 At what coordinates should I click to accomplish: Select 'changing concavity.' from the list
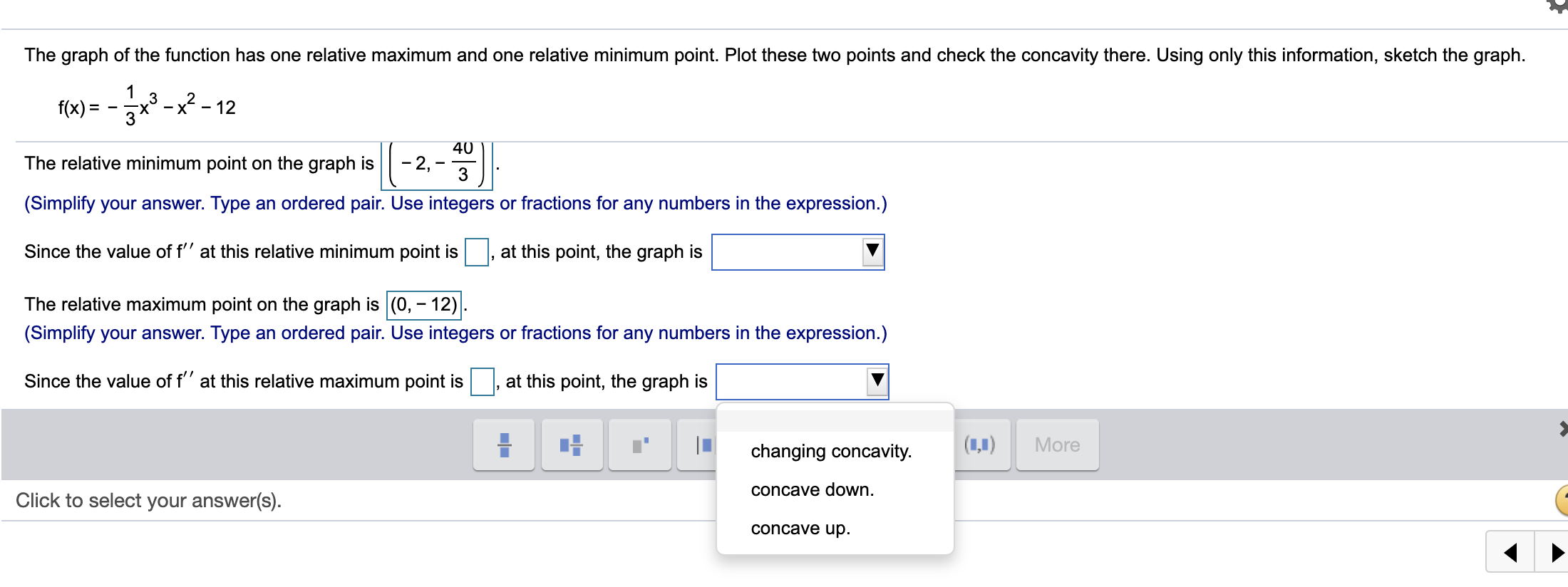pyautogui.click(x=831, y=451)
